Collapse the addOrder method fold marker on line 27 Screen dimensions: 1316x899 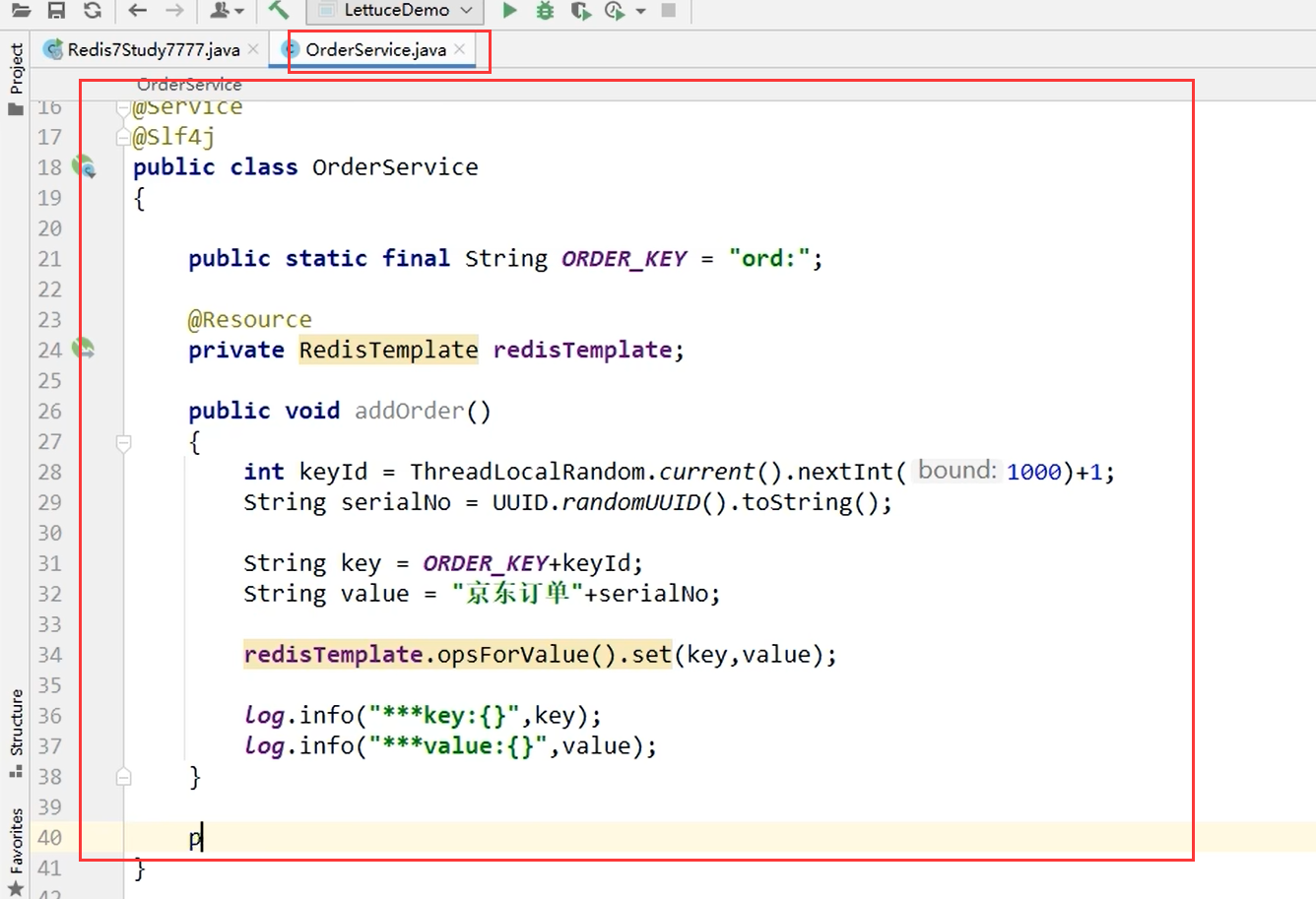click(123, 443)
